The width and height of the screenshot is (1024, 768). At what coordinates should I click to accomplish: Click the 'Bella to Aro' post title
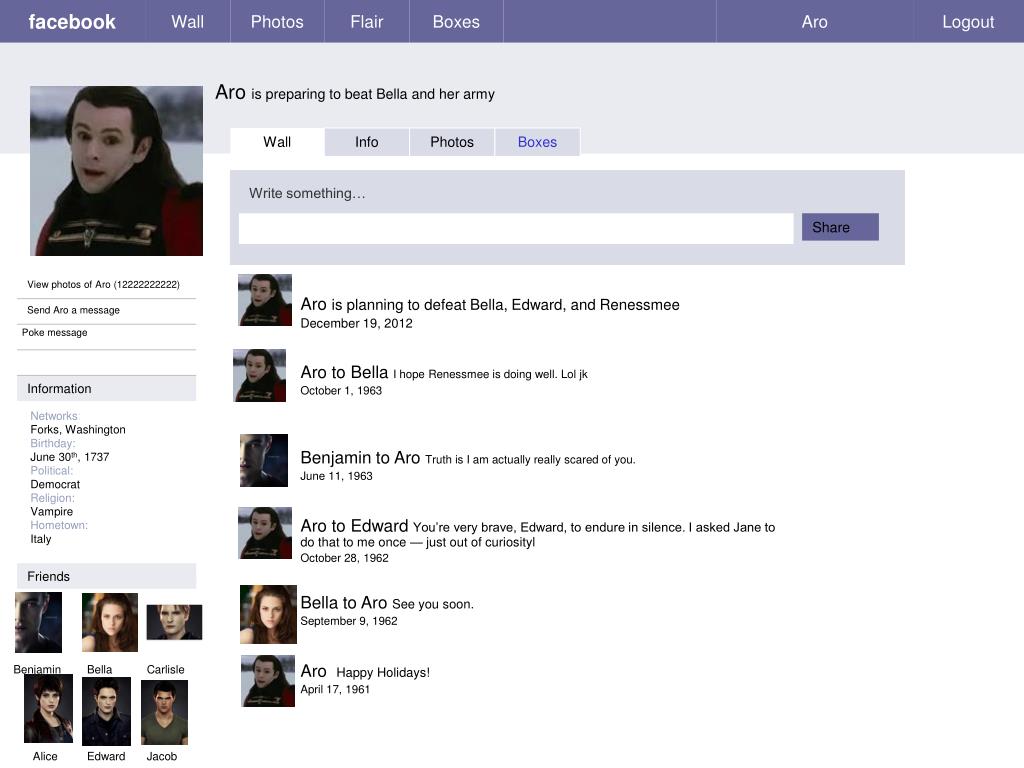pyautogui.click(x=344, y=603)
